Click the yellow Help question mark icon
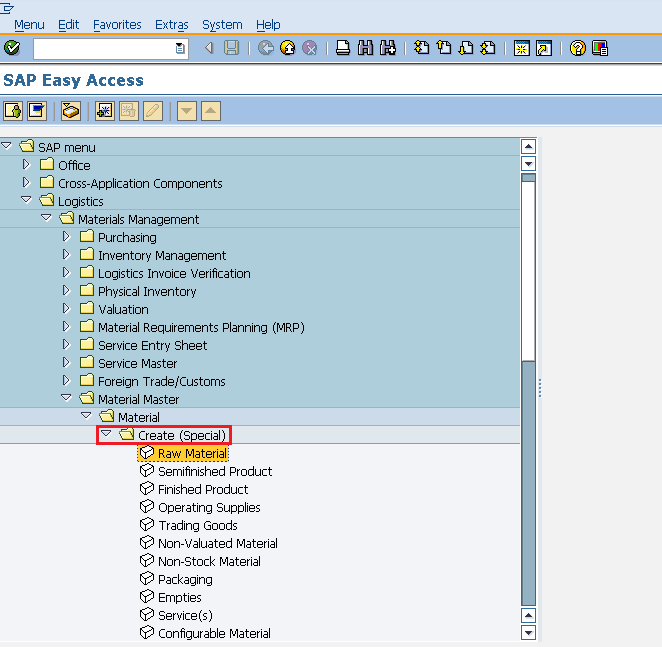The image size is (662, 647). coord(578,48)
